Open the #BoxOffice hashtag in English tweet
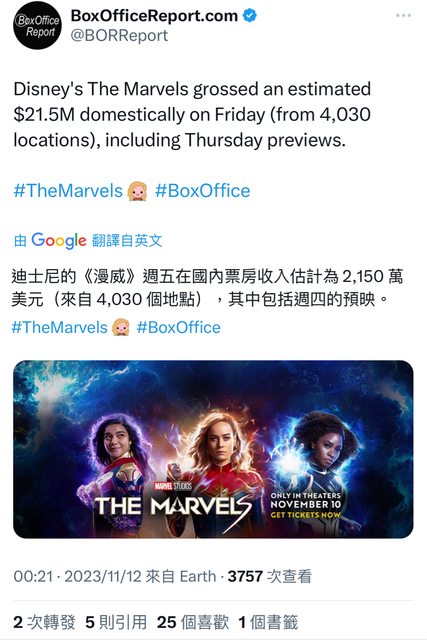This screenshot has width=427, height=640. (202, 191)
